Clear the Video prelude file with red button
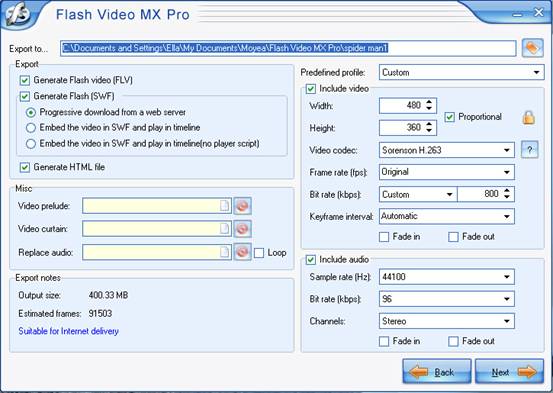This screenshot has height=393, width=553. [242, 206]
